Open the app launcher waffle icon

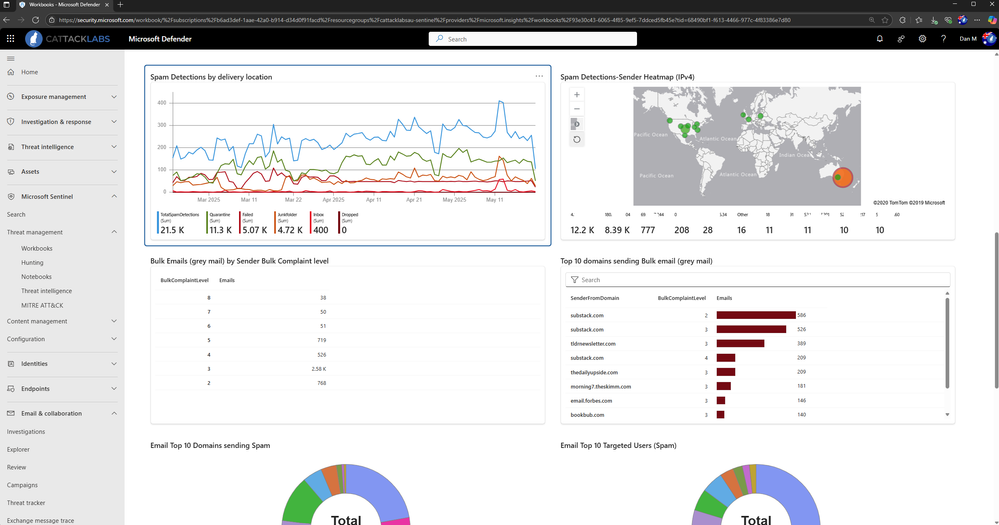10,39
